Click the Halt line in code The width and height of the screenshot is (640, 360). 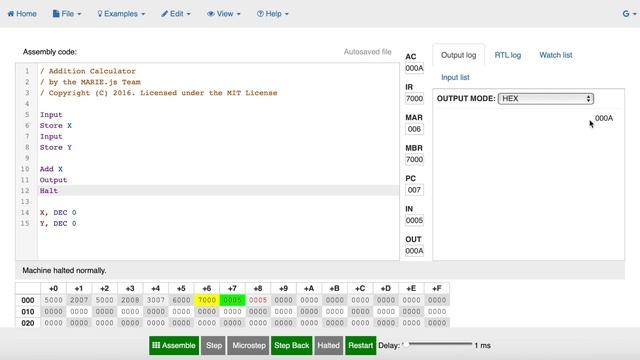click(x=218, y=191)
